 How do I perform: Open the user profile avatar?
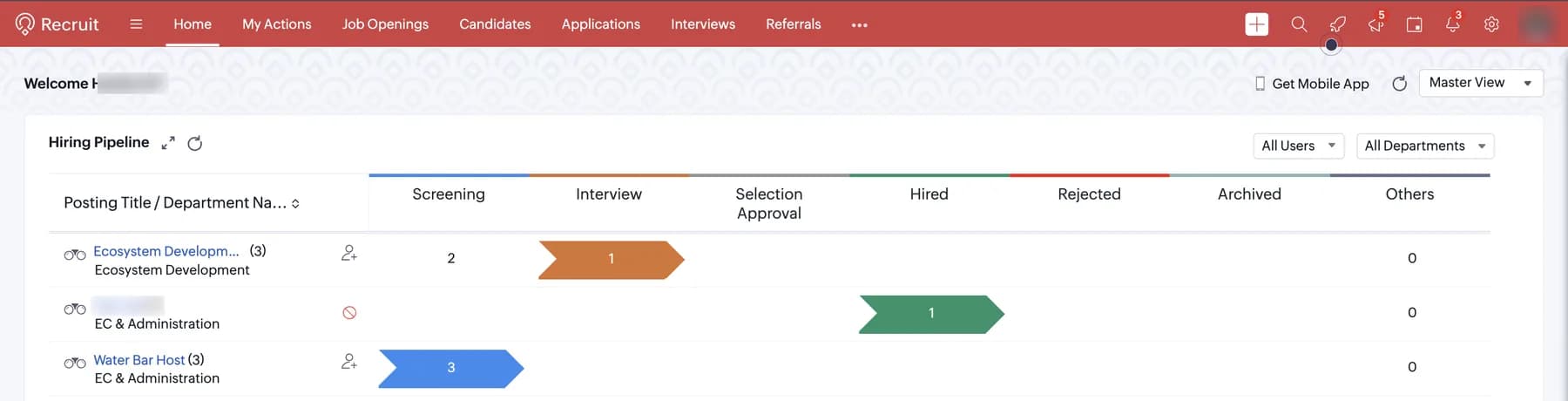1537,24
